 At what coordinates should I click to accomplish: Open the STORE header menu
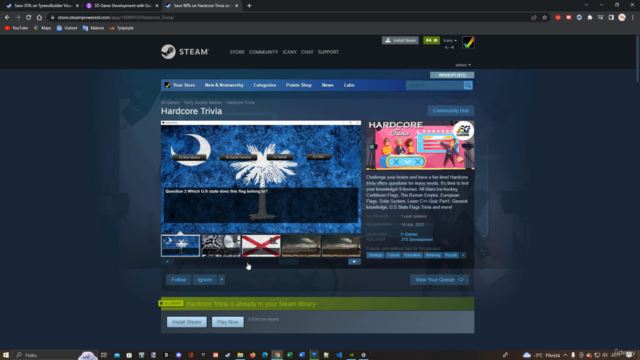237,52
